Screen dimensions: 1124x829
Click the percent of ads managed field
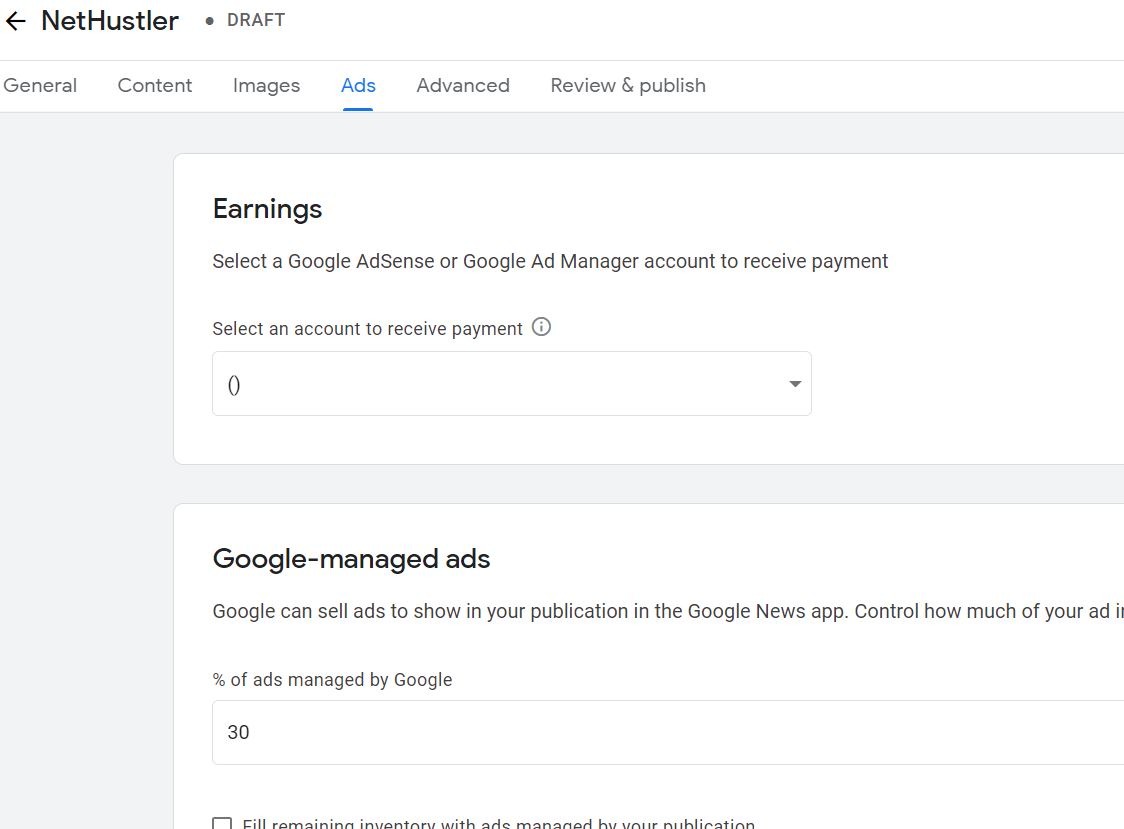[x=668, y=732]
